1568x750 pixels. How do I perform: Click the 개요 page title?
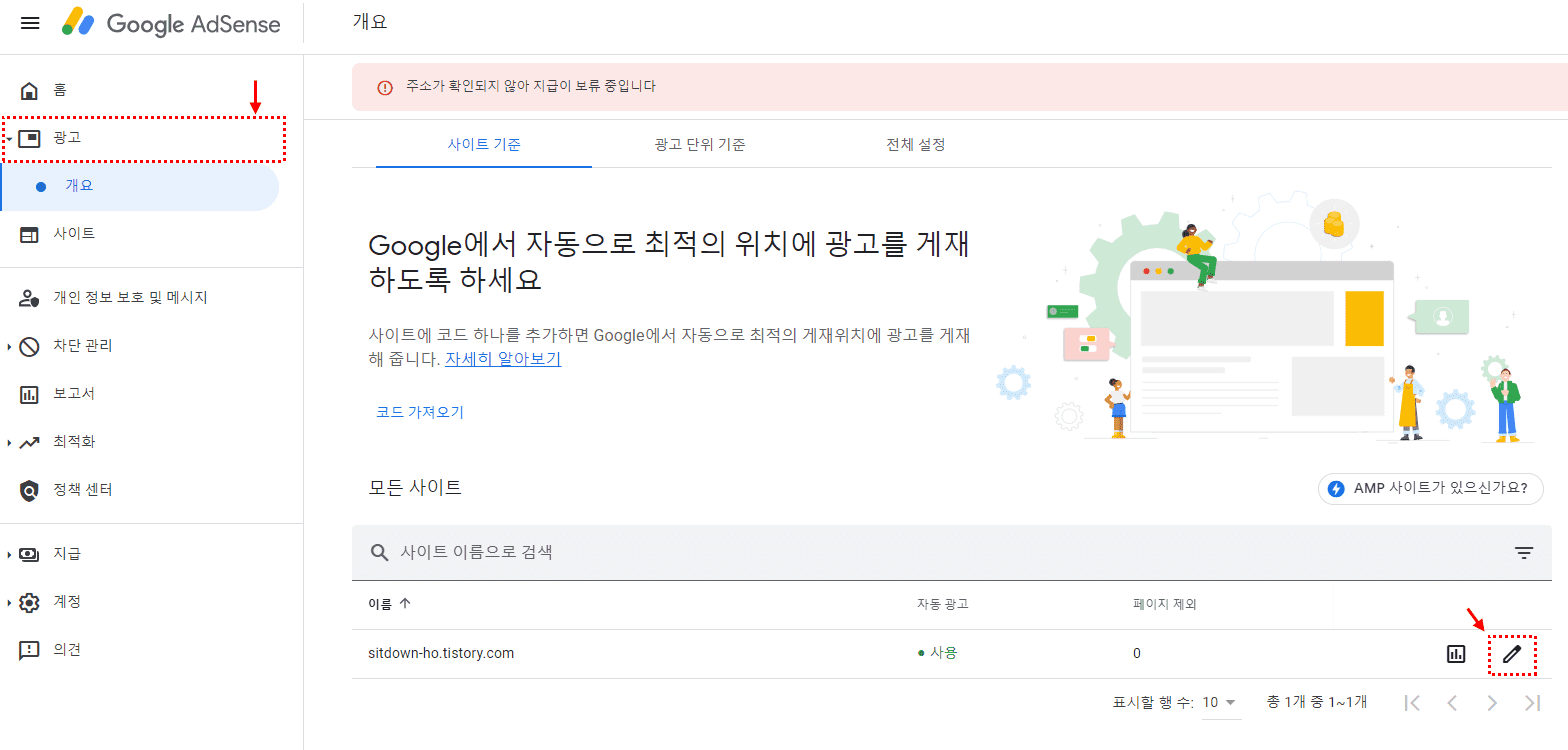click(x=370, y=22)
